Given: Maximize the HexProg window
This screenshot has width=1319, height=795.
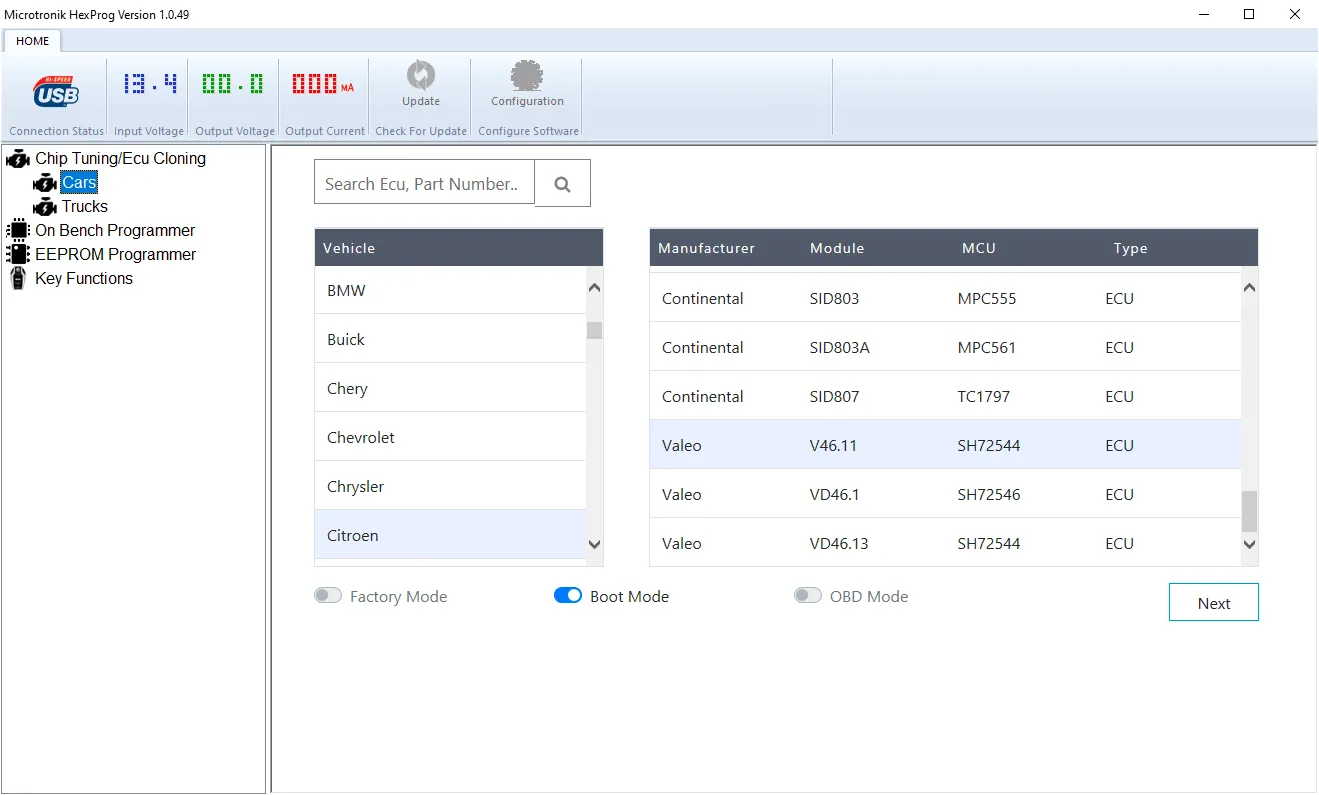Looking at the screenshot, I should click(1249, 14).
